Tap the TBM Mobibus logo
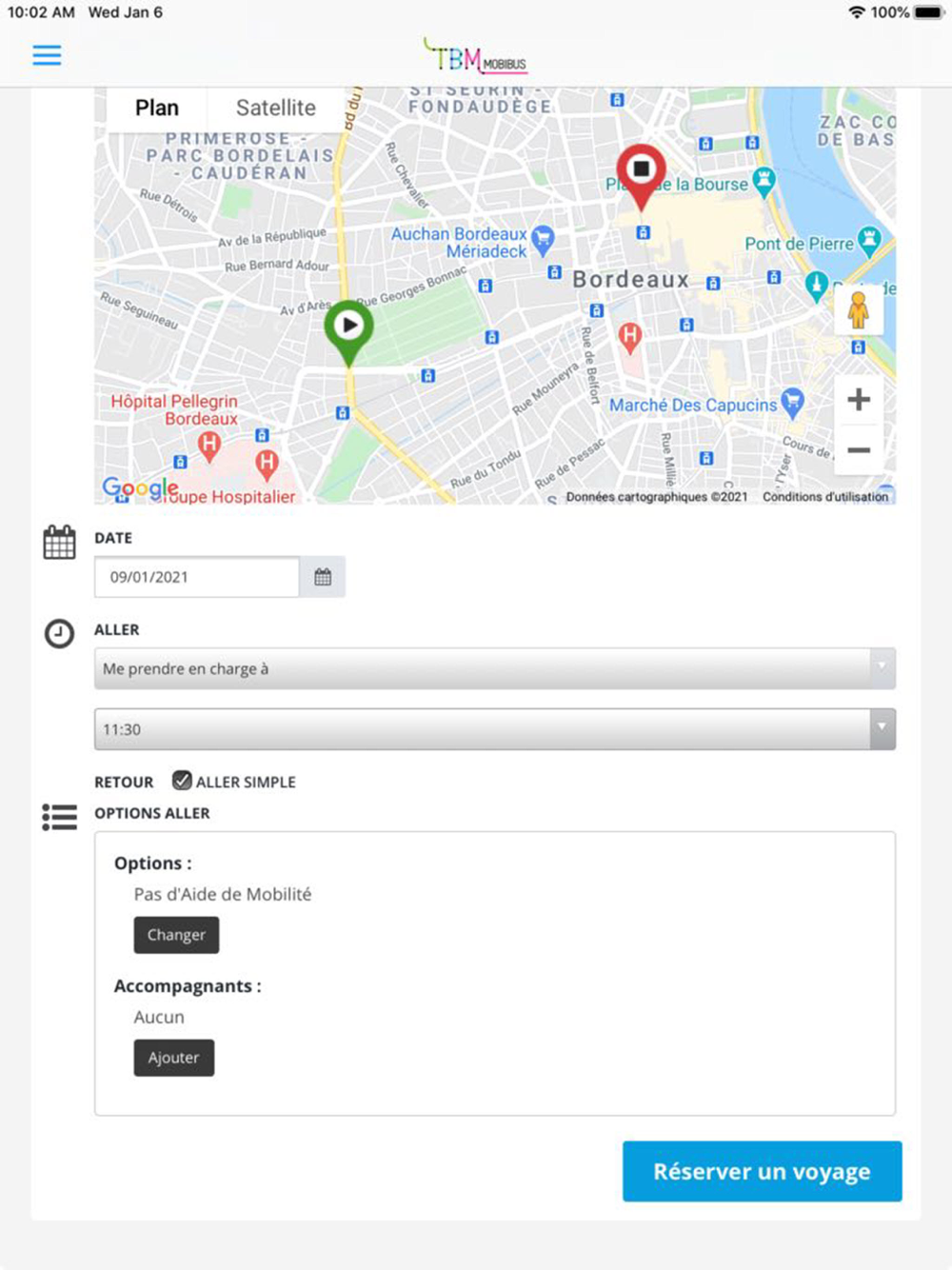Viewport: 952px width, 1270px height. point(475,56)
